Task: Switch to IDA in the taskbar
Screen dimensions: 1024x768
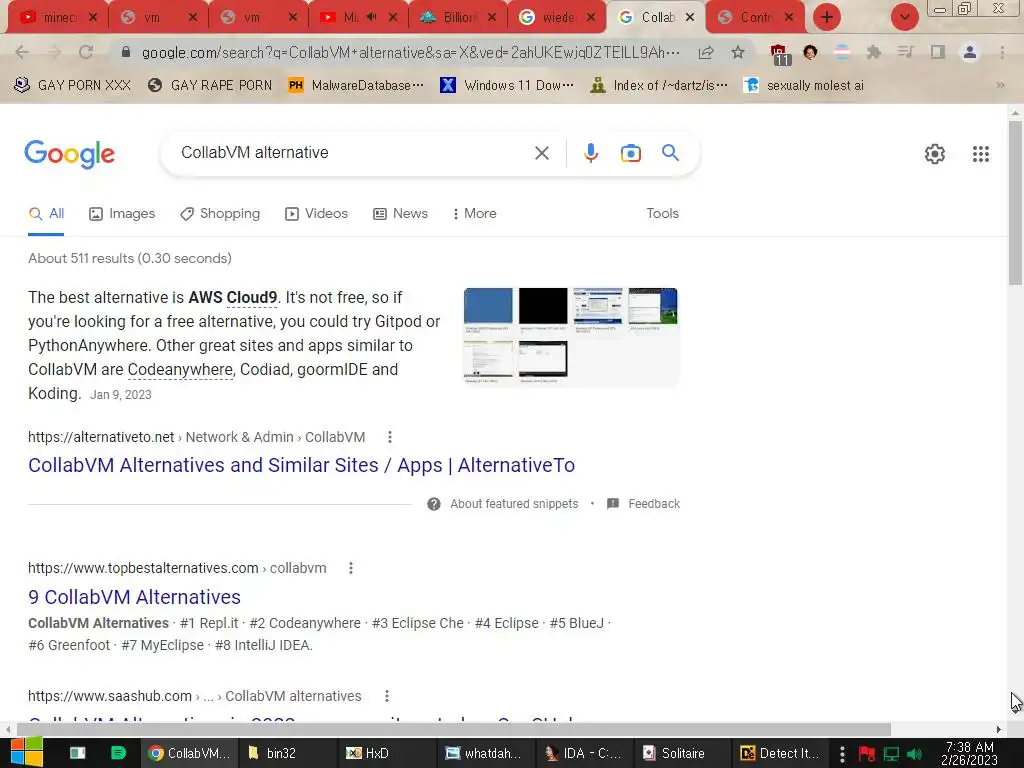Action: click(584, 753)
